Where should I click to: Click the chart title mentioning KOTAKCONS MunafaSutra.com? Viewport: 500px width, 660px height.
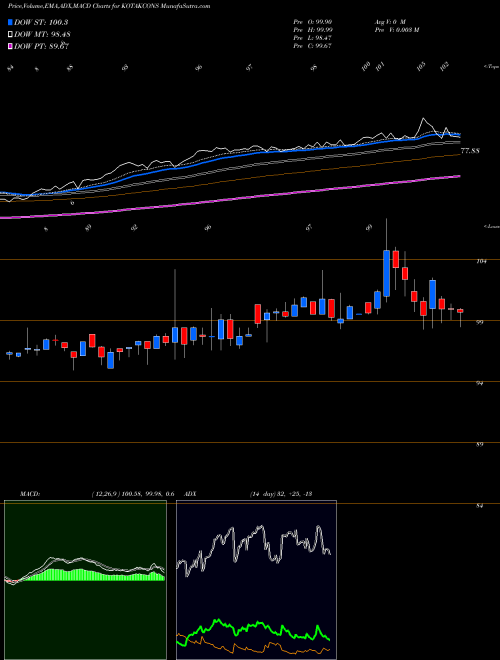pos(109,6)
